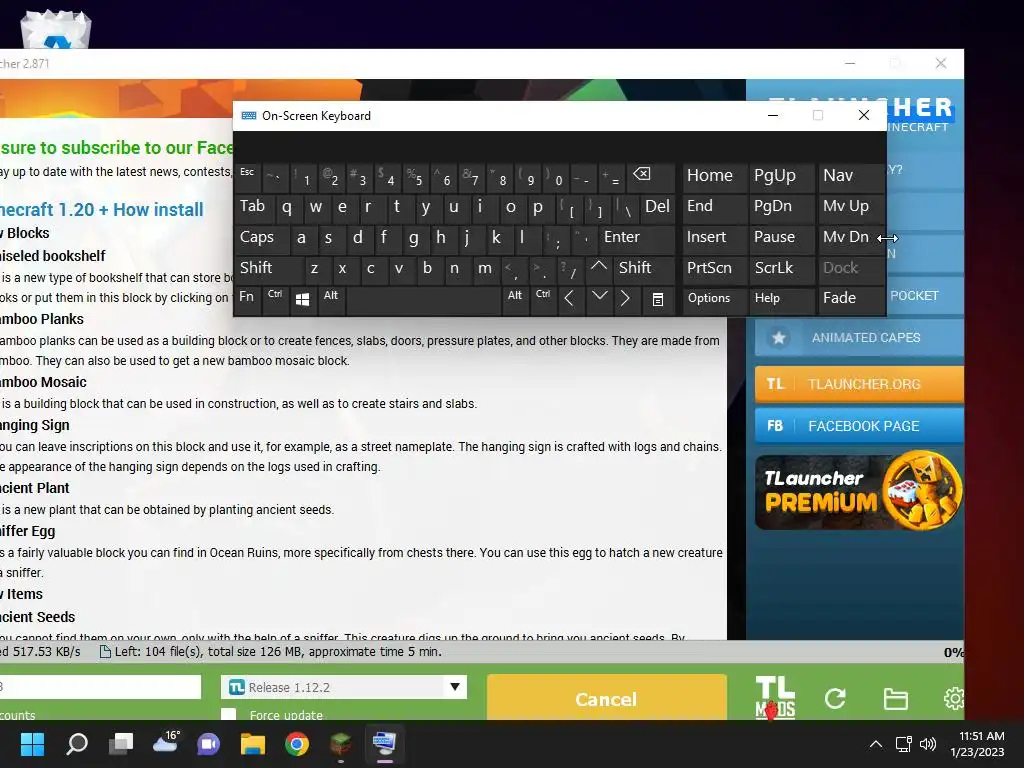Switch to On-Screen Keyboard taskbar icon
Screen dimensions: 1024x768
384,744
